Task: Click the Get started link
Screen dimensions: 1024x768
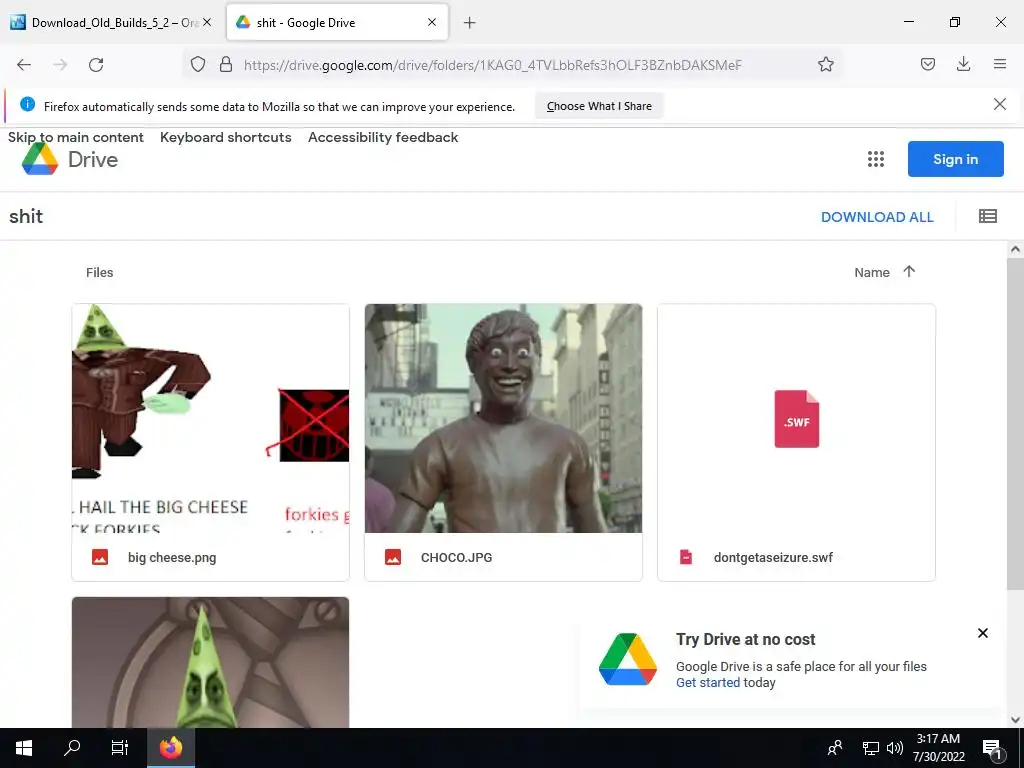Action: click(708, 682)
